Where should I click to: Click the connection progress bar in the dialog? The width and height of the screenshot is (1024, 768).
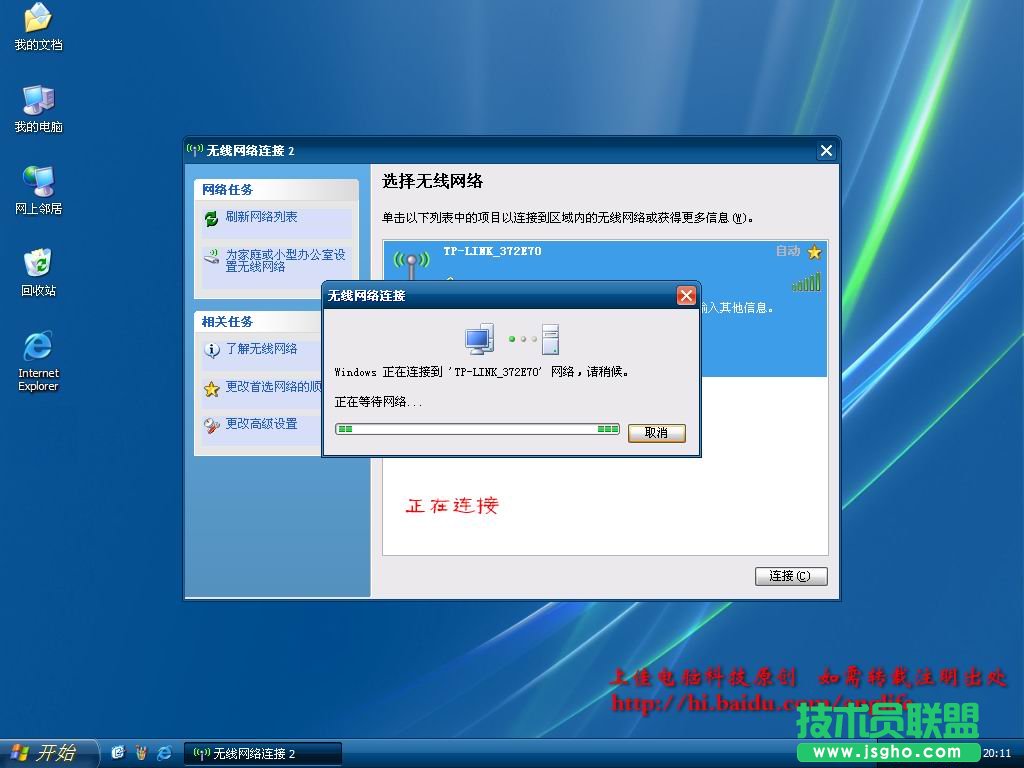pyautogui.click(x=477, y=430)
